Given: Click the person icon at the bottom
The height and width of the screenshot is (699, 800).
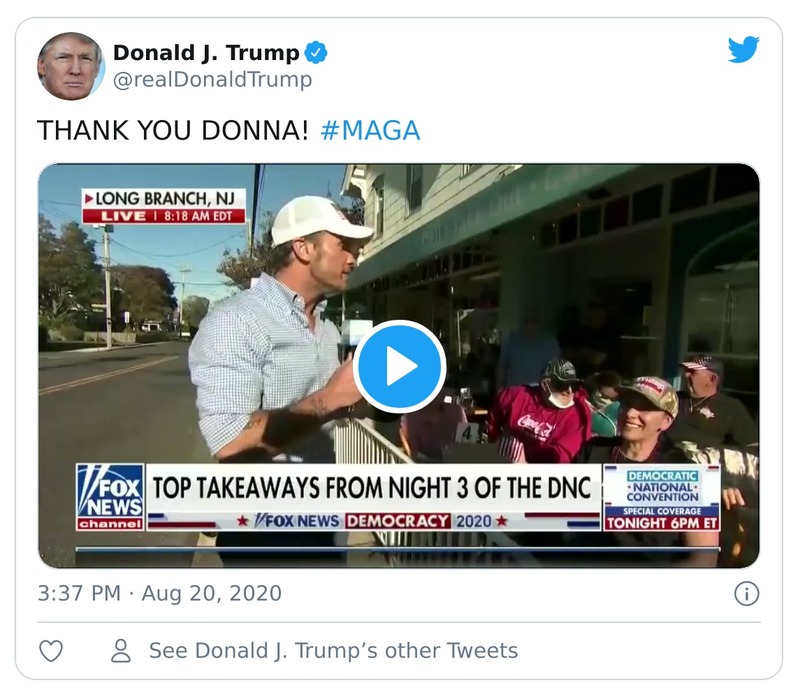Looking at the screenshot, I should 119,650.
